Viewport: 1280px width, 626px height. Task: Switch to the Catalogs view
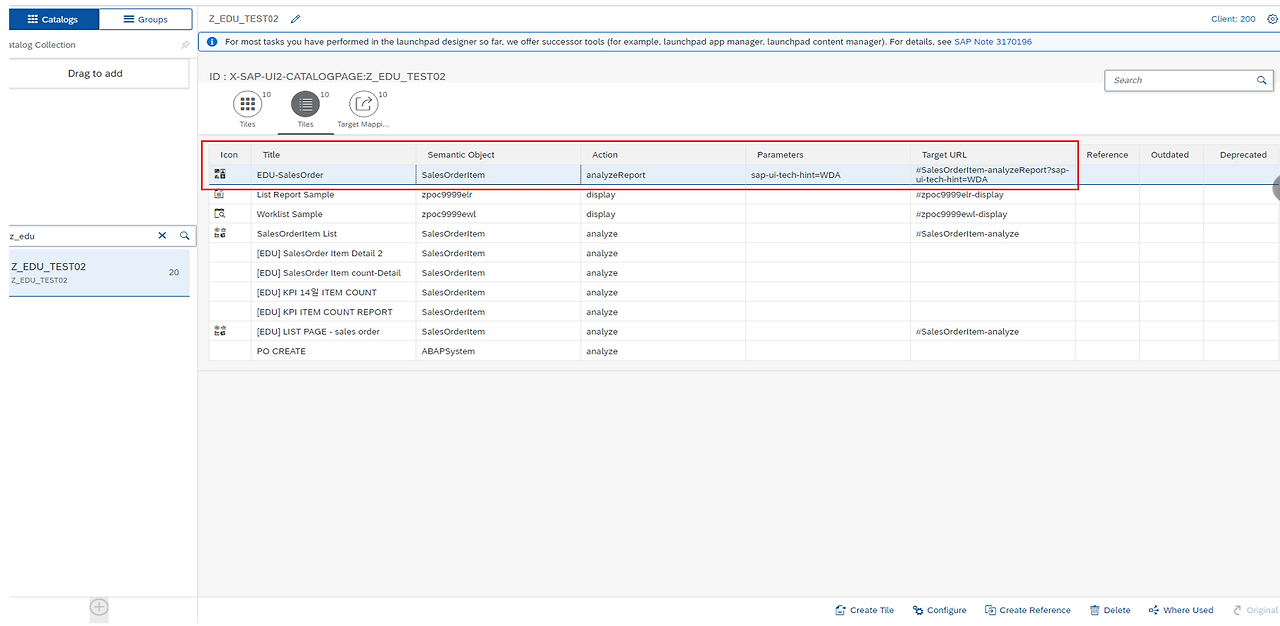pos(53,19)
